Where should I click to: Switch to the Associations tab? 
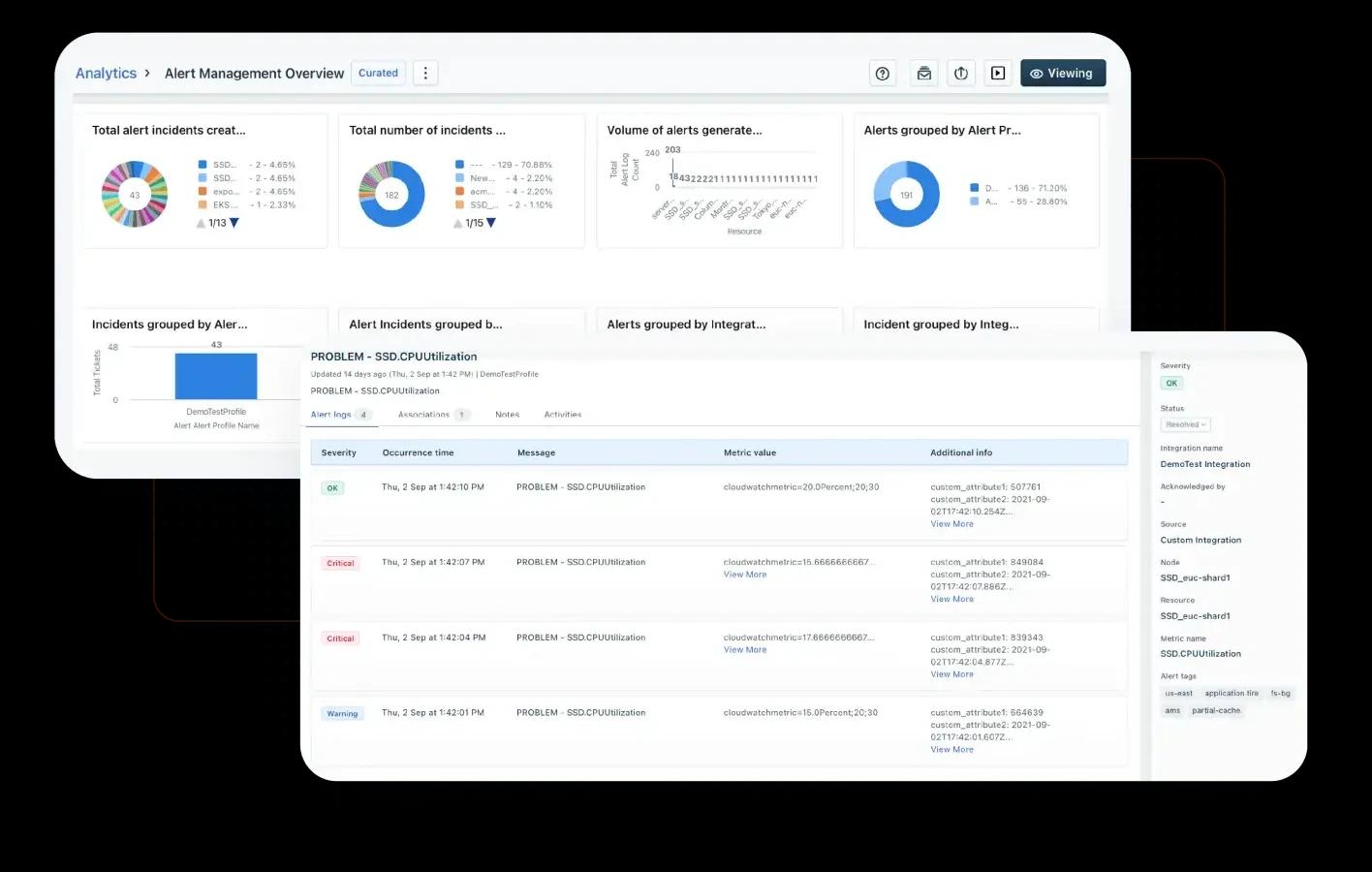click(x=424, y=414)
